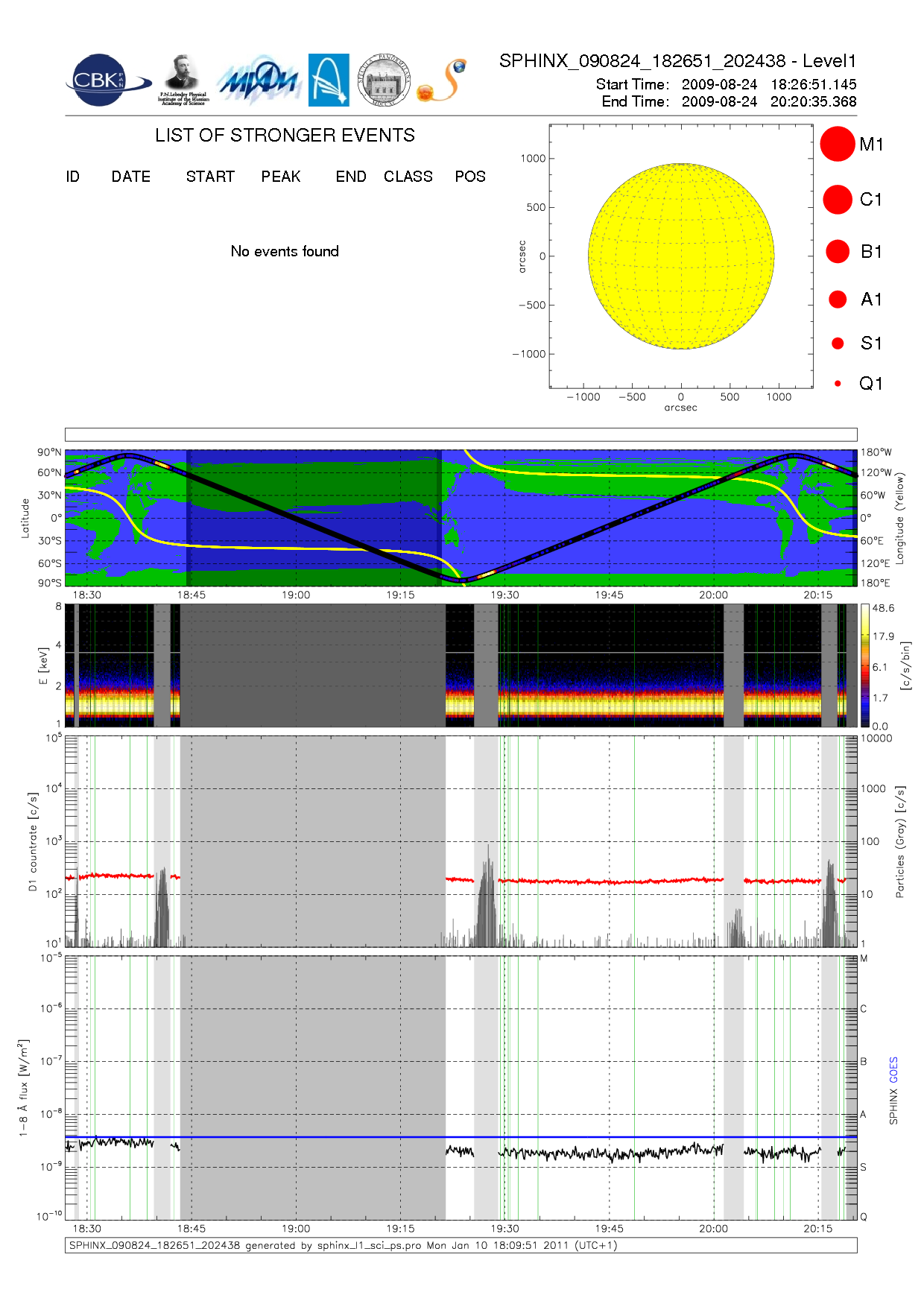Click the LIST OF STRONGER EVENTS heading
Screen dimensions: 924x1307
pos(285,135)
